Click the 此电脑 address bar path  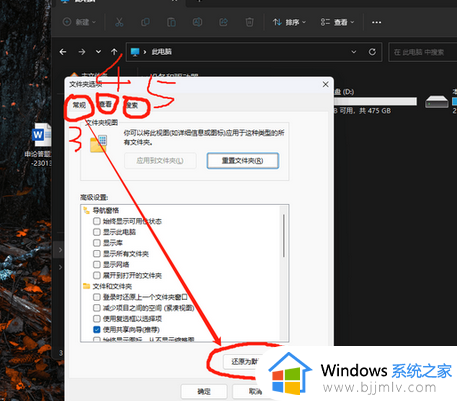pos(162,52)
